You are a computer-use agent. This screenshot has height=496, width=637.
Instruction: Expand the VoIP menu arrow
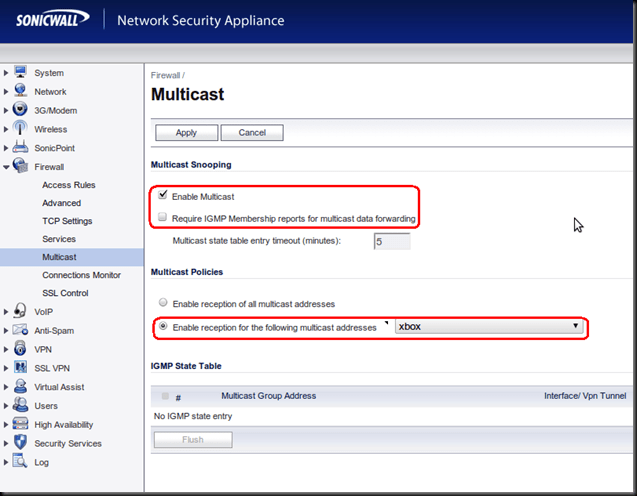6,312
